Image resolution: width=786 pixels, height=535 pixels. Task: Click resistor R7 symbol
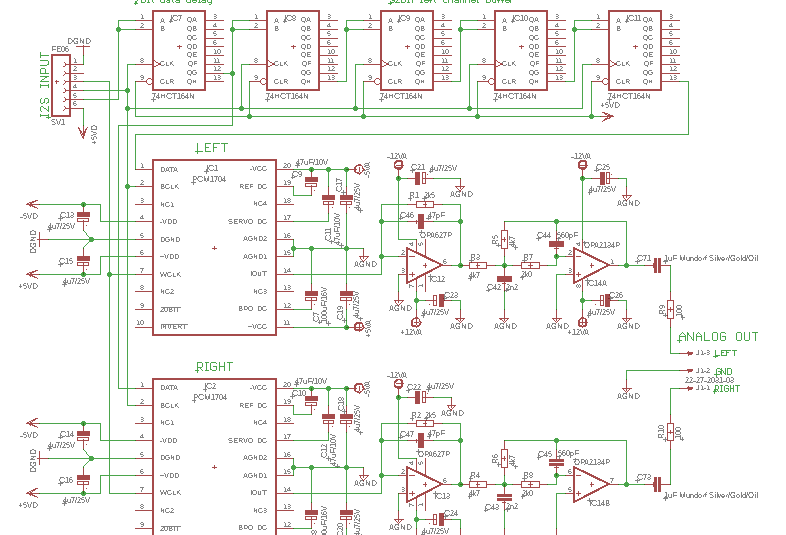[530, 266]
